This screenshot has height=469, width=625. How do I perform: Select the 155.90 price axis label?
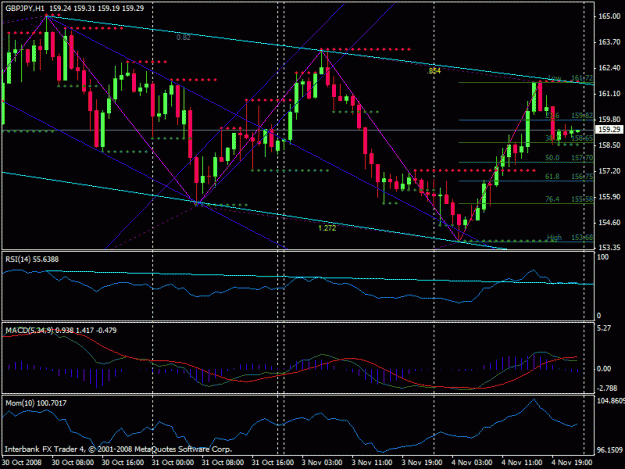[609, 196]
